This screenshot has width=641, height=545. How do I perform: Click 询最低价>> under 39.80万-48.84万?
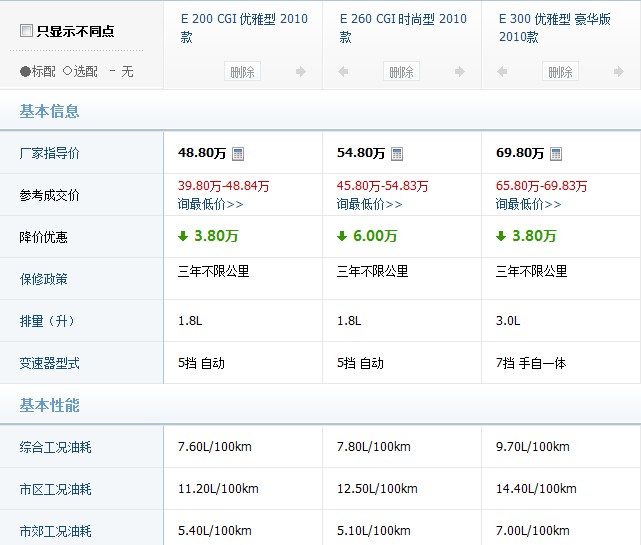click(x=211, y=204)
